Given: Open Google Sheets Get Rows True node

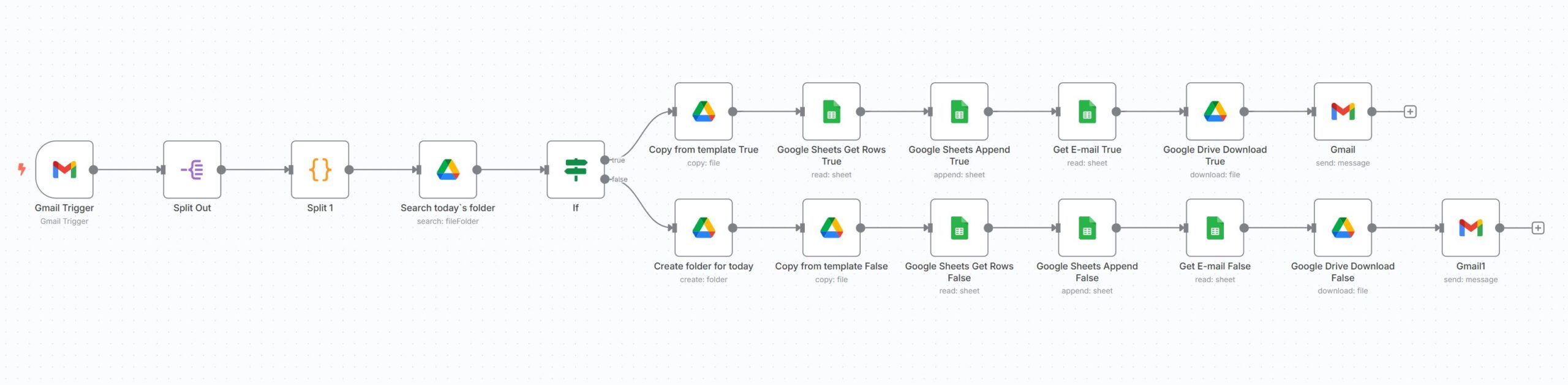Looking at the screenshot, I should point(831,112).
